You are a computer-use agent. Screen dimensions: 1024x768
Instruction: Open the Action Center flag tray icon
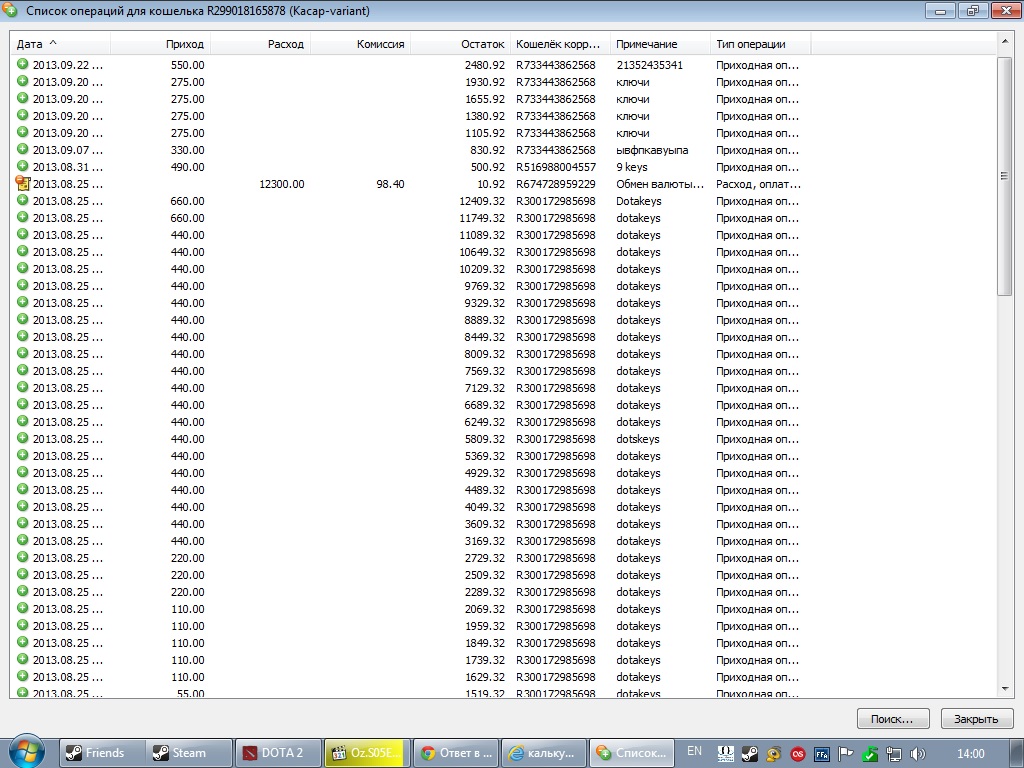[x=846, y=754]
